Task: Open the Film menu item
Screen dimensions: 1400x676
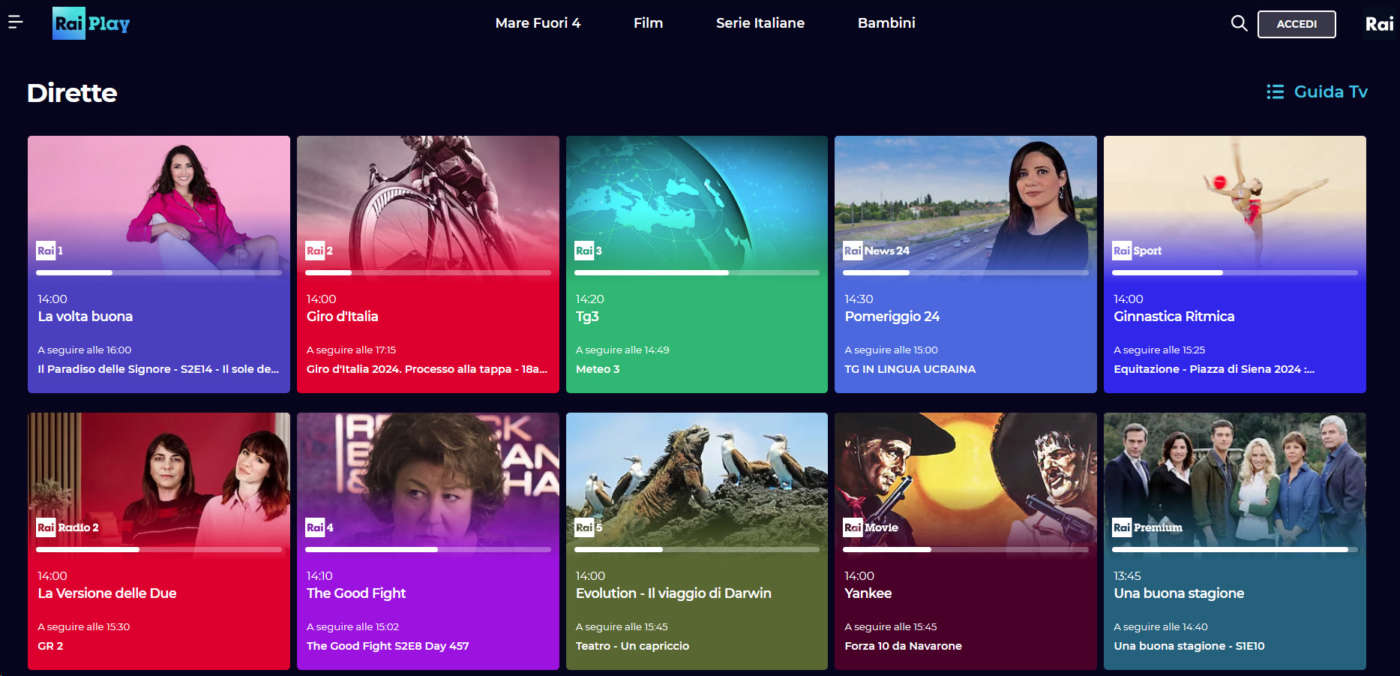Action: pyautogui.click(x=648, y=23)
